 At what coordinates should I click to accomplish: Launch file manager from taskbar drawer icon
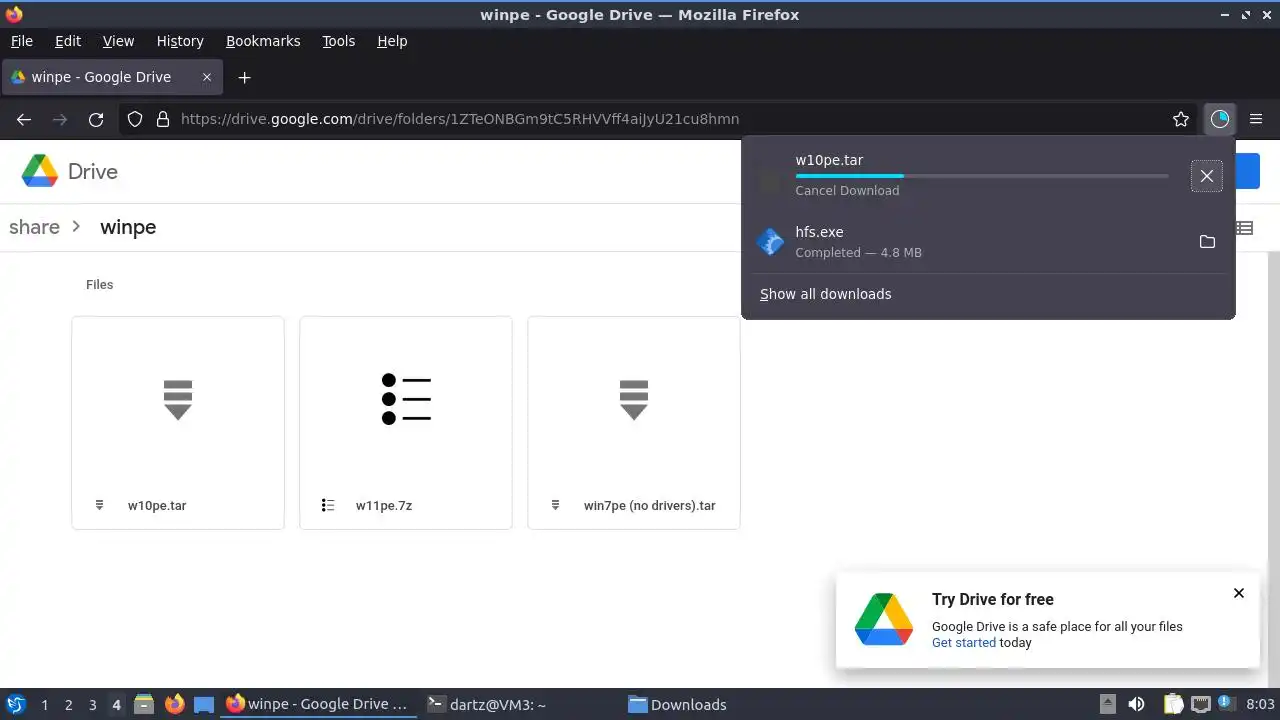tap(144, 704)
